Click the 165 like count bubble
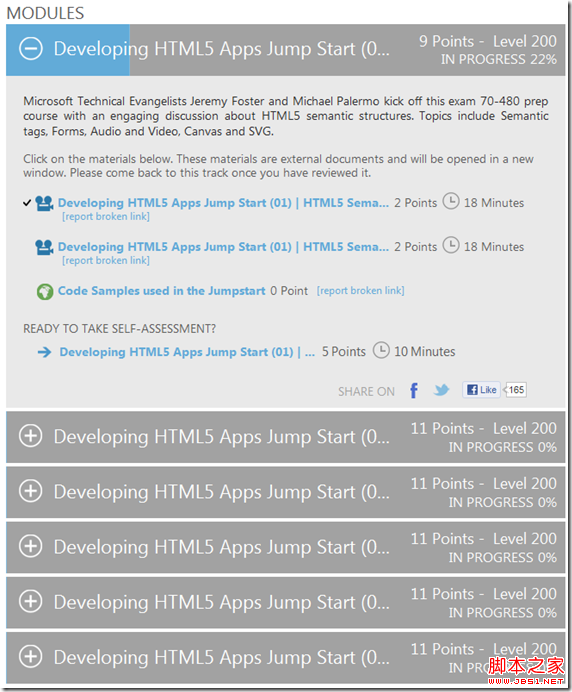 point(516,390)
